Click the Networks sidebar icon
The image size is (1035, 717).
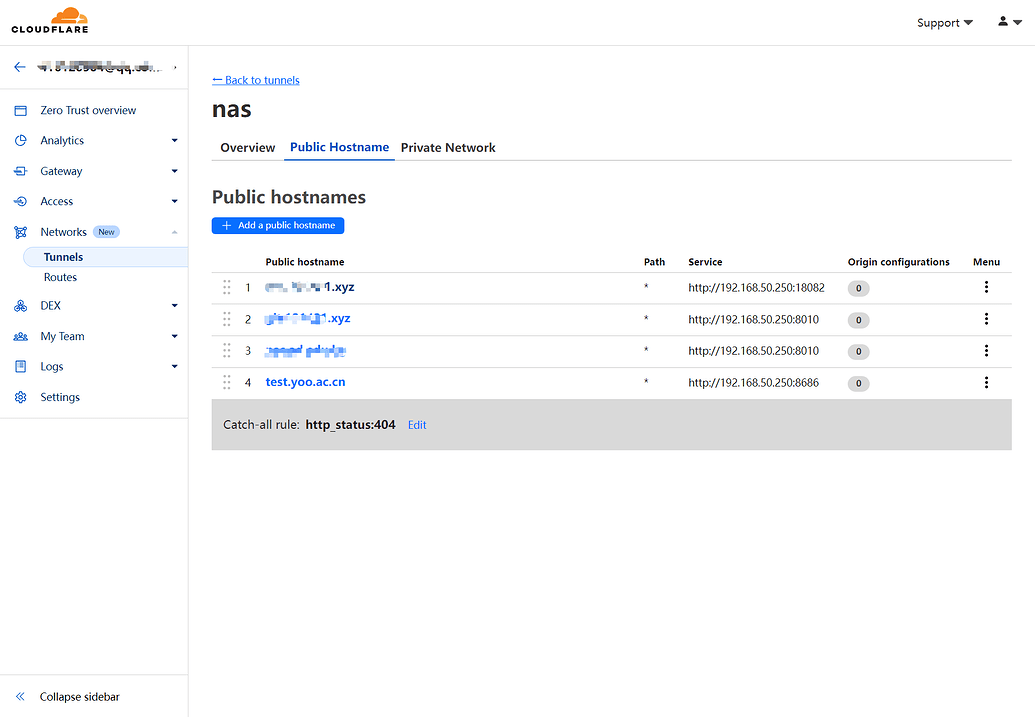(20, 232)
